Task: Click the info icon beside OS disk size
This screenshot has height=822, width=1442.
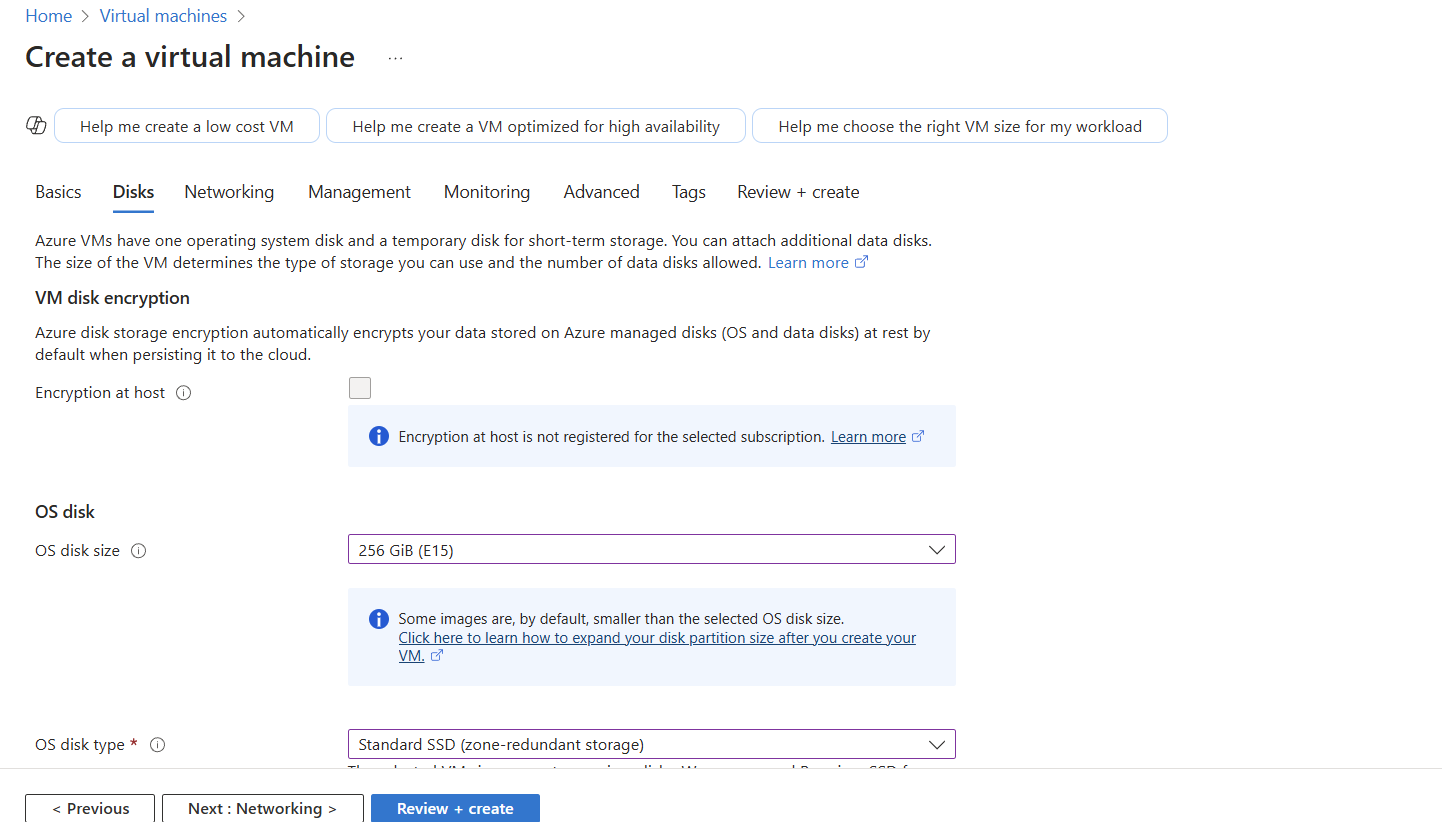Action: pos(139,551)
